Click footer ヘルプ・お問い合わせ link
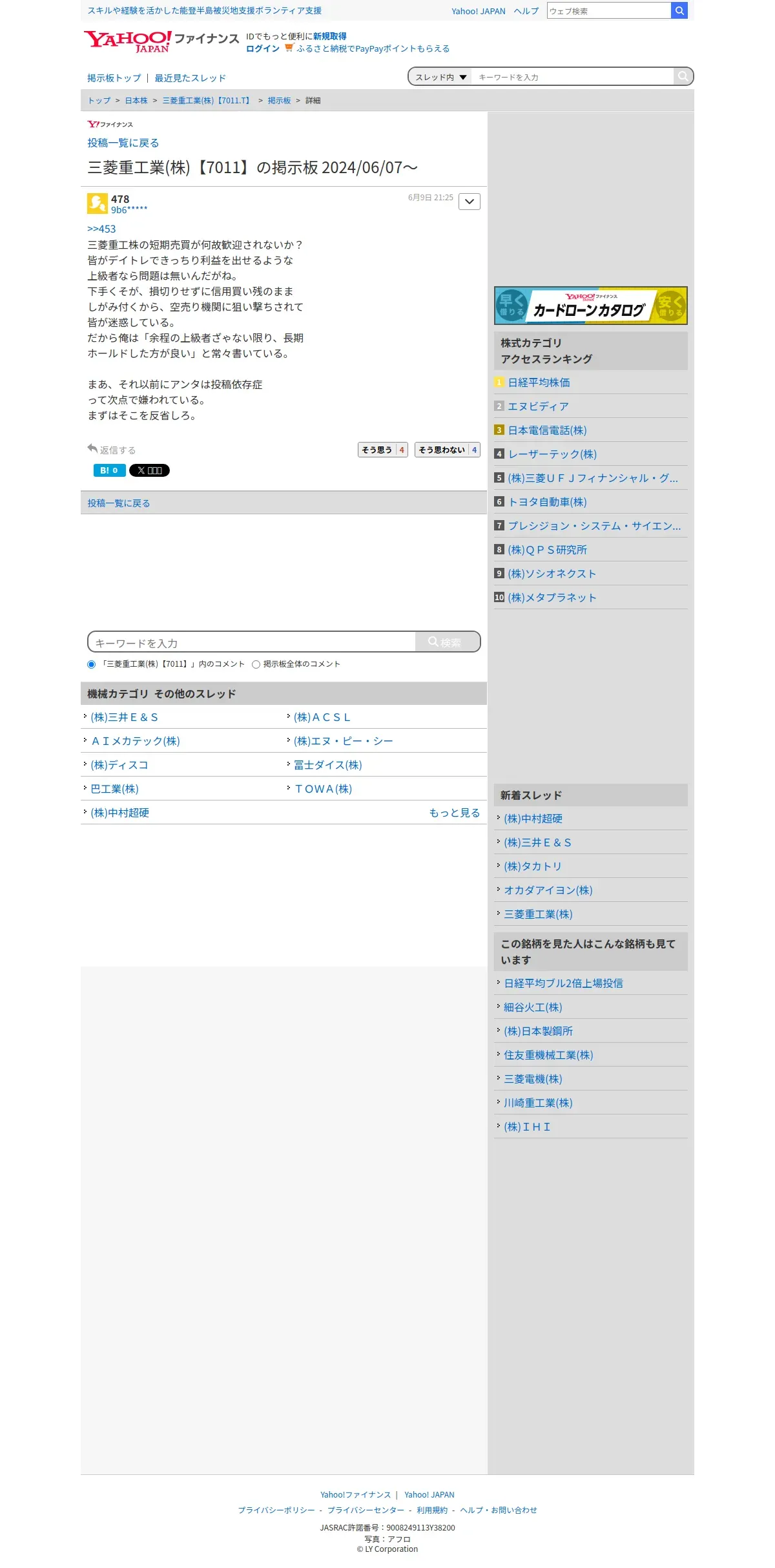The height and width of the screenshot is (1568, 775). tap(499, 1510)
